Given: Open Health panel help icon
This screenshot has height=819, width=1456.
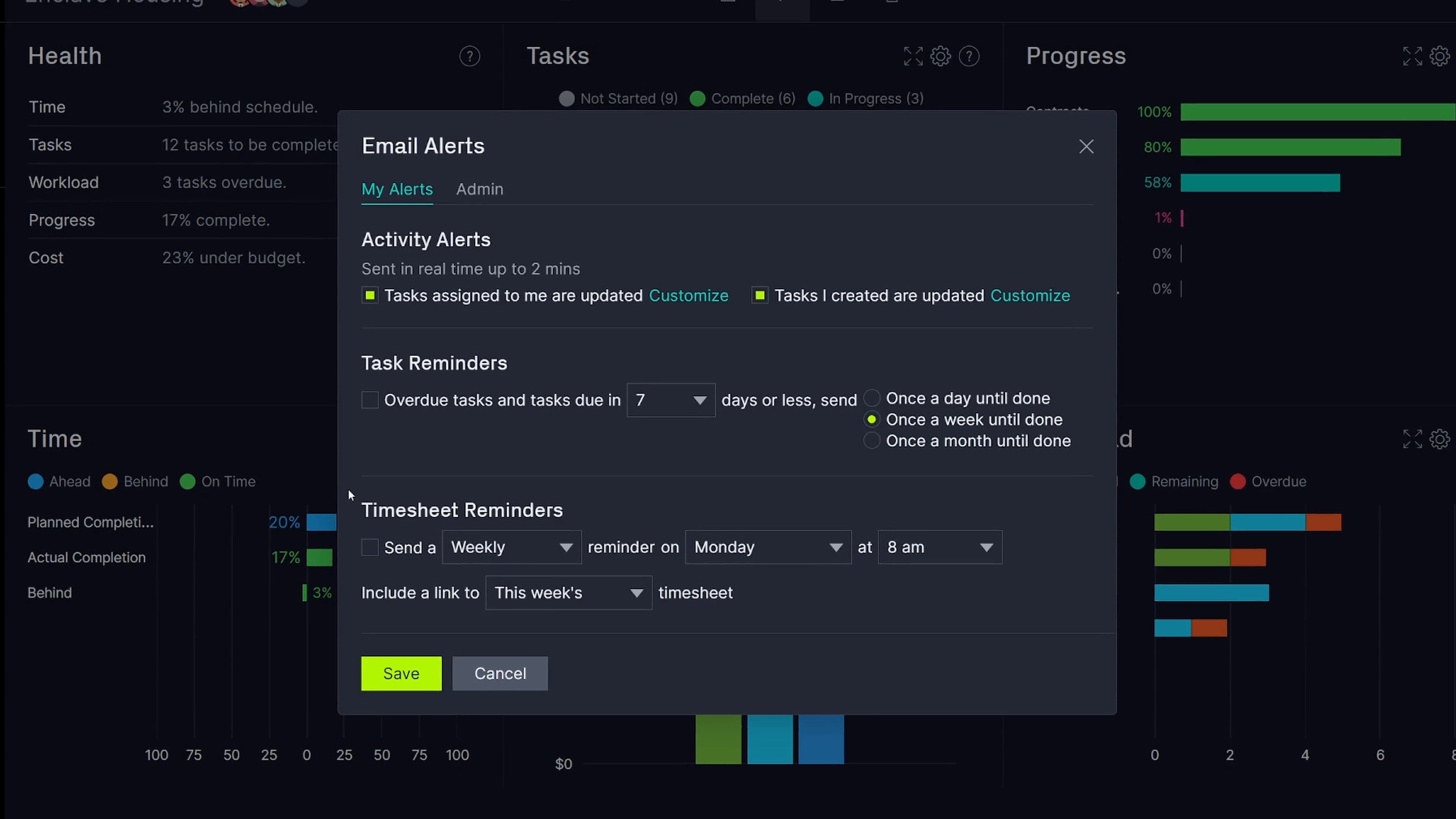Looking at the screenshot, I should [x=469, y=56].
